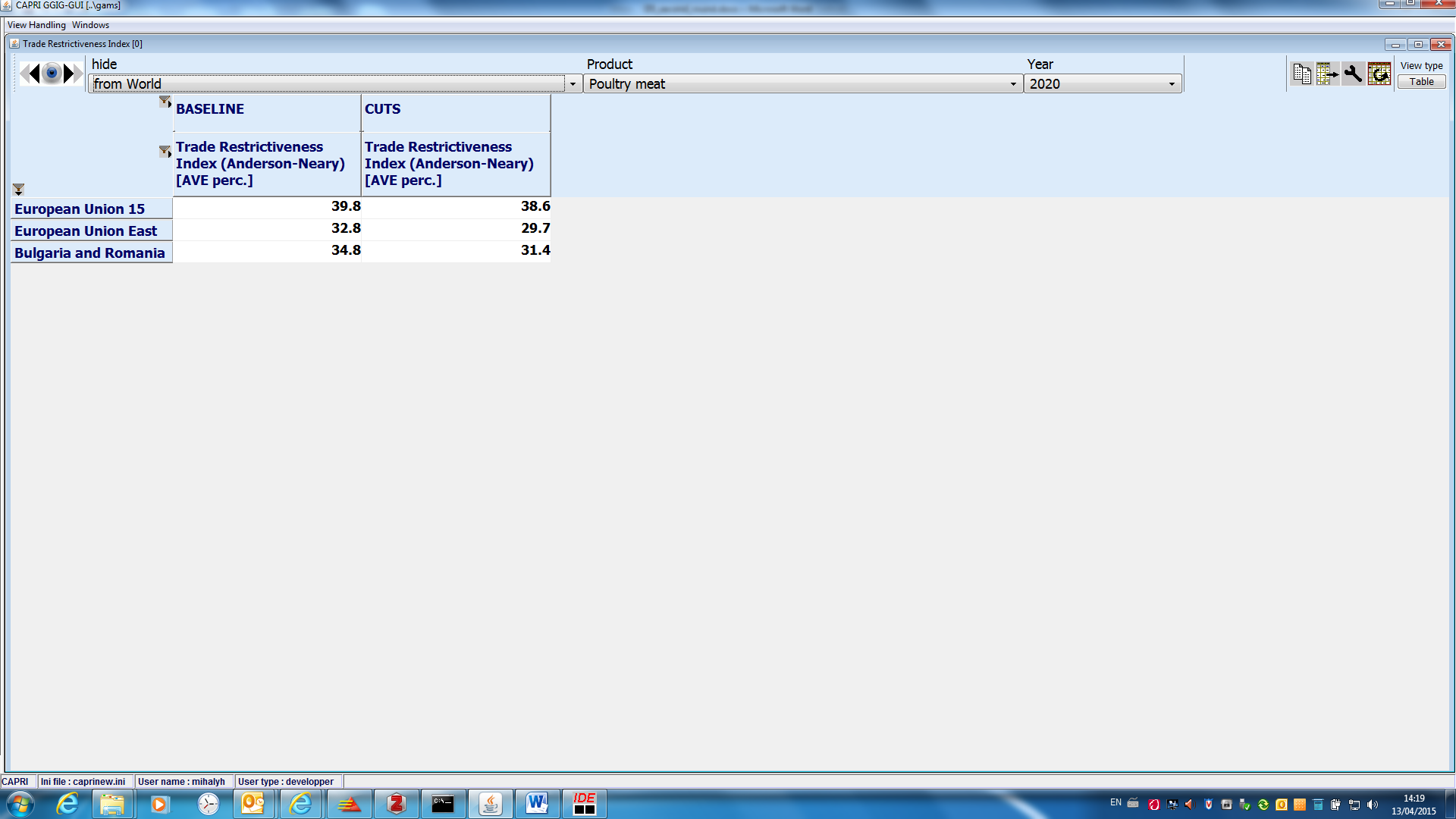
Task: Open the Year dropdown showing 2020
Action: pos(1172,84)
